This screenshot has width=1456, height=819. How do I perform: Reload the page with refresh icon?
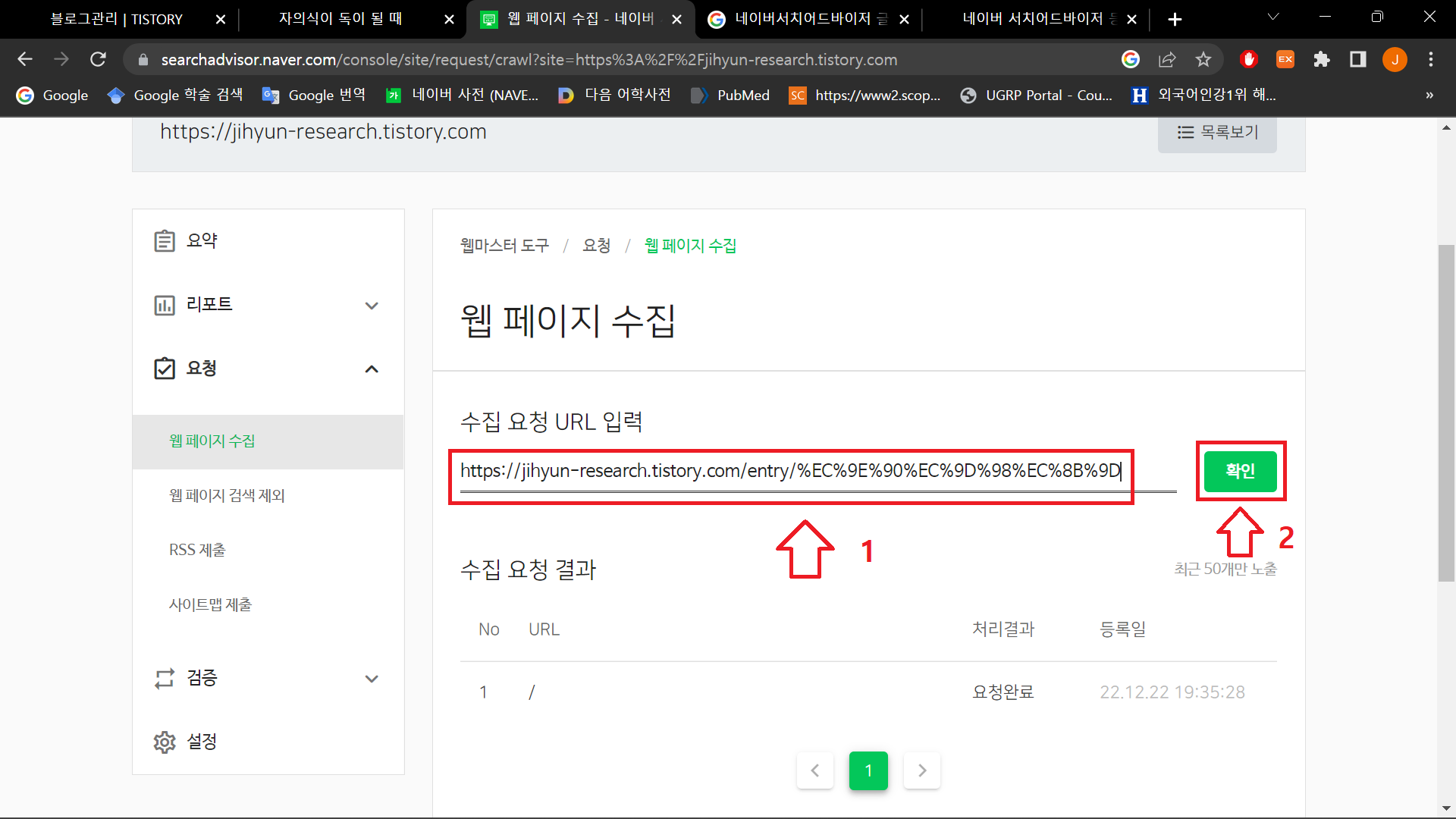coord(98,59)
